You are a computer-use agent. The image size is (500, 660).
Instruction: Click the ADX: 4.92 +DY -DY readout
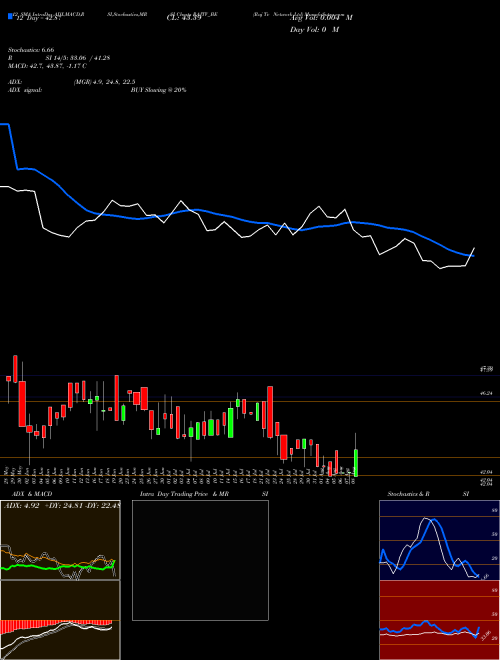point(61,506)
